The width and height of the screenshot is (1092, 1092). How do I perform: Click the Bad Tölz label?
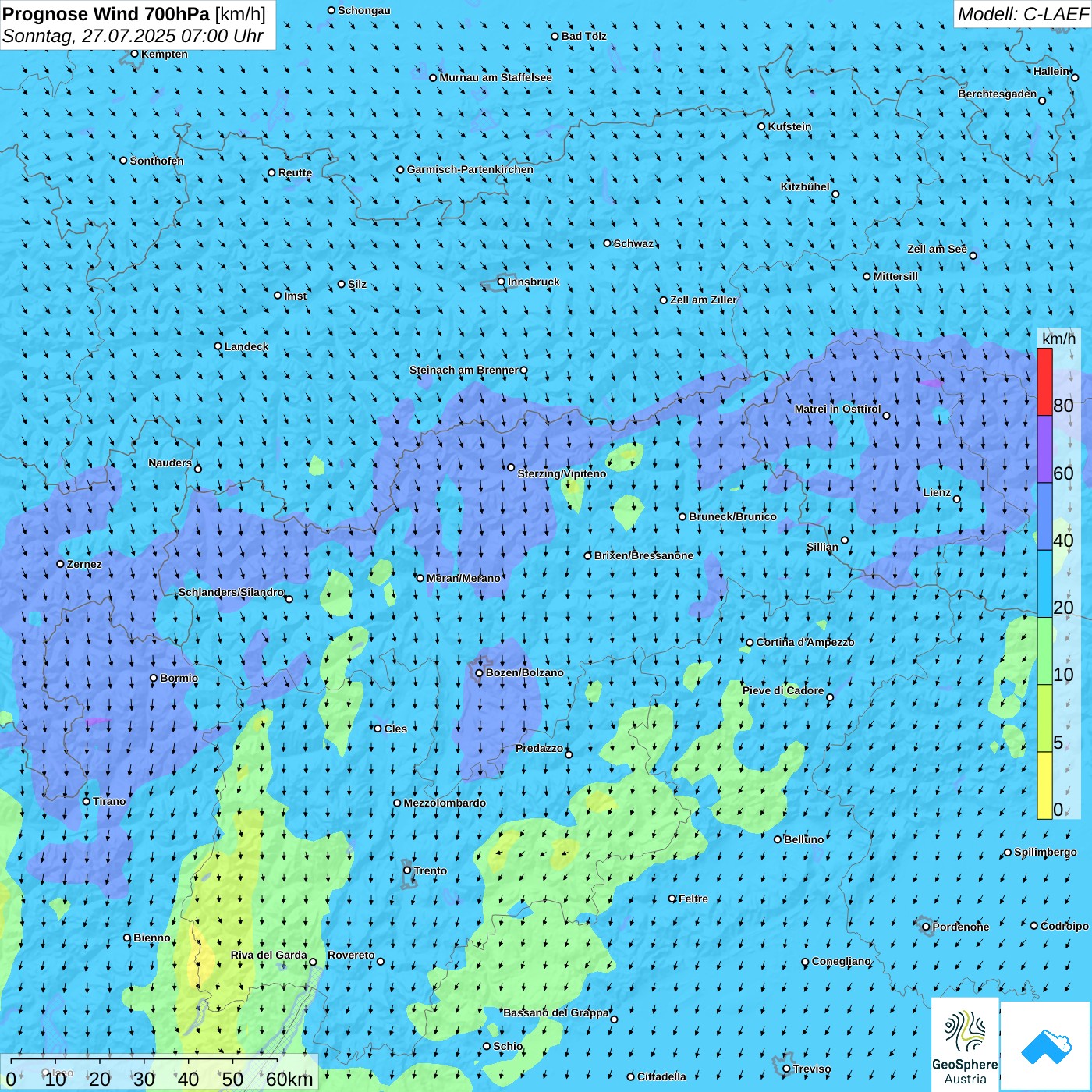(x=583, y=36)
